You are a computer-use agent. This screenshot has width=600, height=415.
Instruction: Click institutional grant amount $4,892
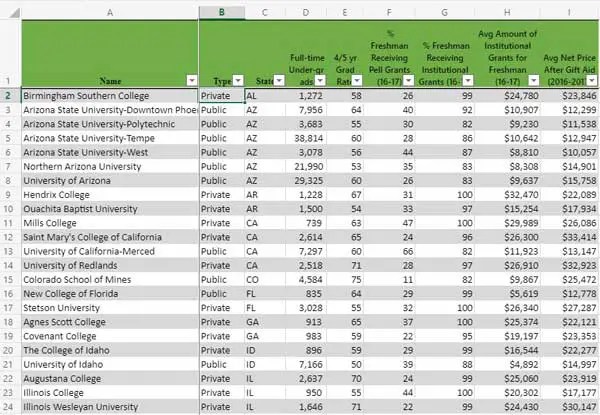click(507, 365)
